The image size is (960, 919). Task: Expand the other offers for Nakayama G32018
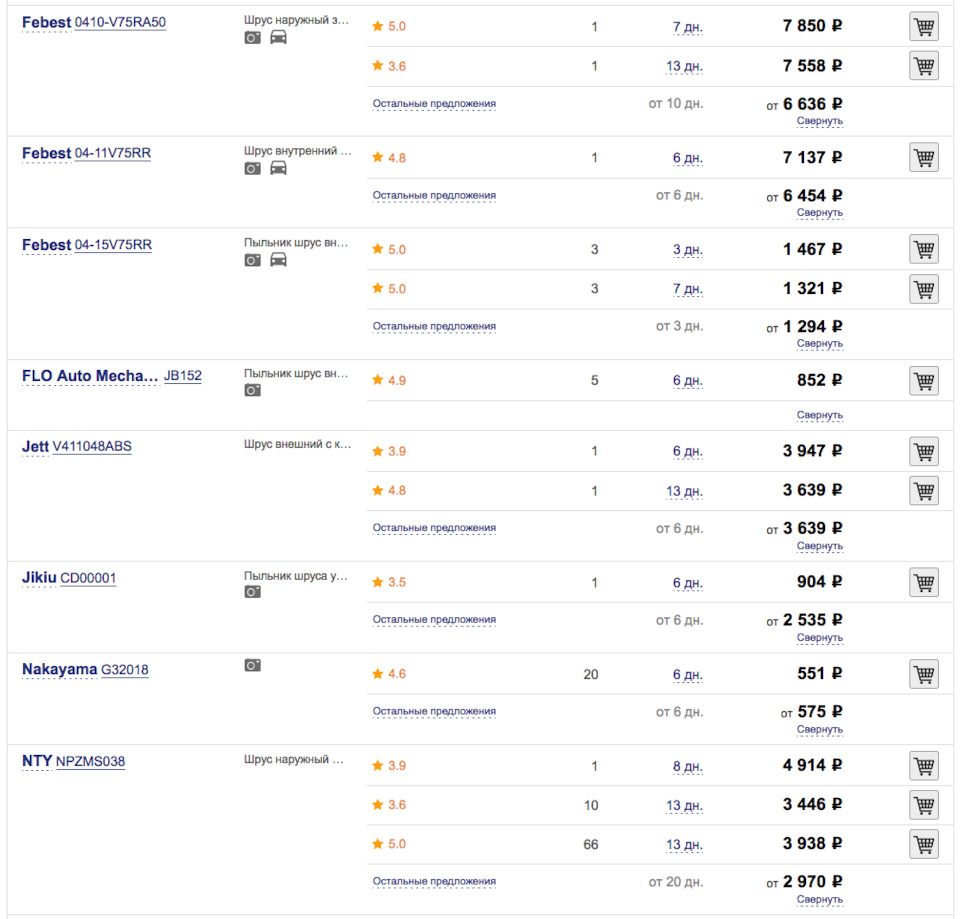(x=434, y=712)
